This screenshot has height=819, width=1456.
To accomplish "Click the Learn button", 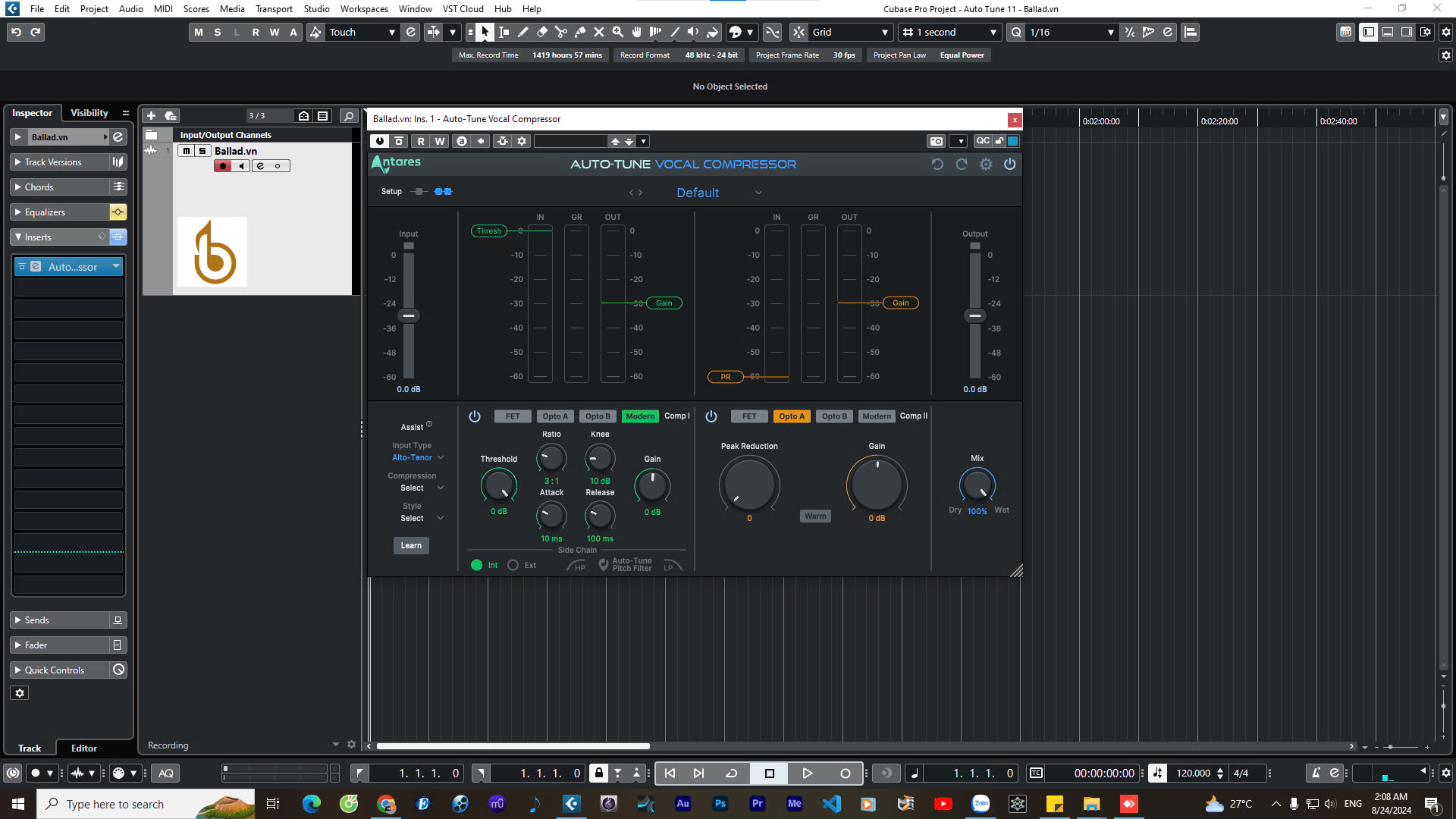I will pyautogui.click(x=411, y=545).
